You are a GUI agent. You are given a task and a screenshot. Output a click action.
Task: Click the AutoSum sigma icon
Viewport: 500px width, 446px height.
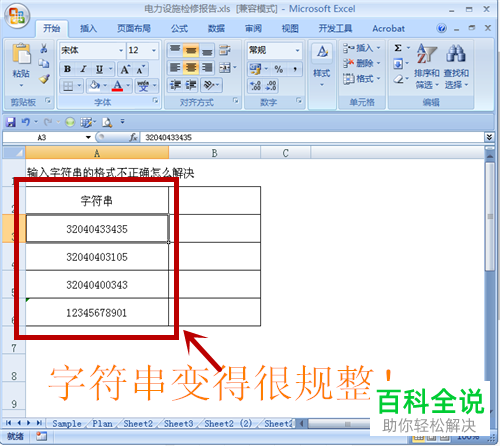(398, 48)
